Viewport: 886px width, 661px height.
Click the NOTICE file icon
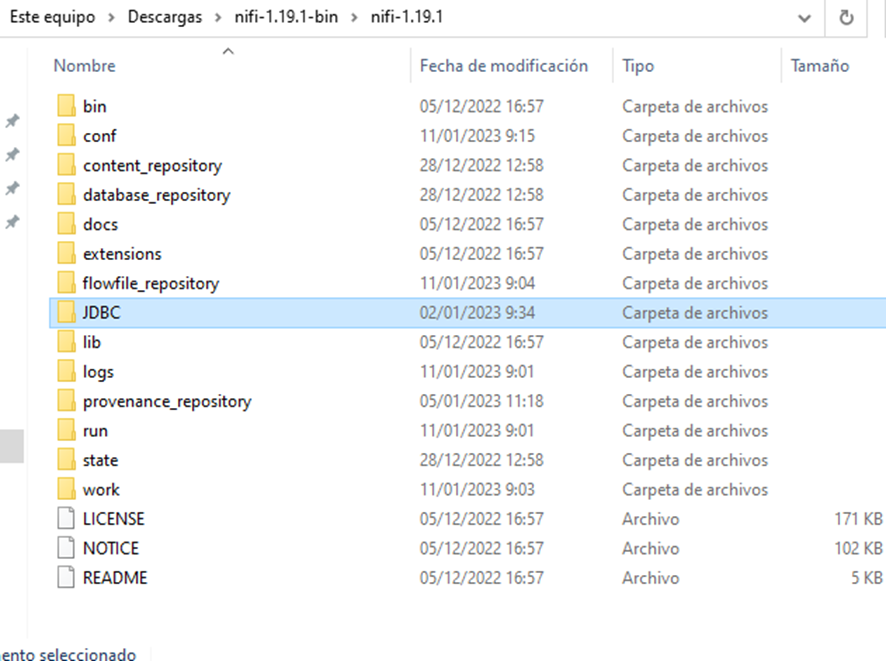[66, 547]
